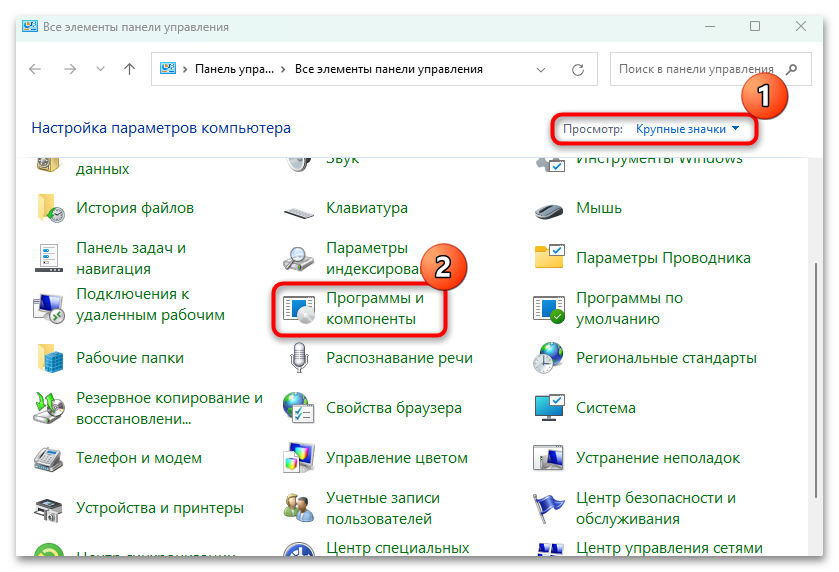Open Центр безопасности и обслуживания link
Screen dimensions: 839x572
656,508
